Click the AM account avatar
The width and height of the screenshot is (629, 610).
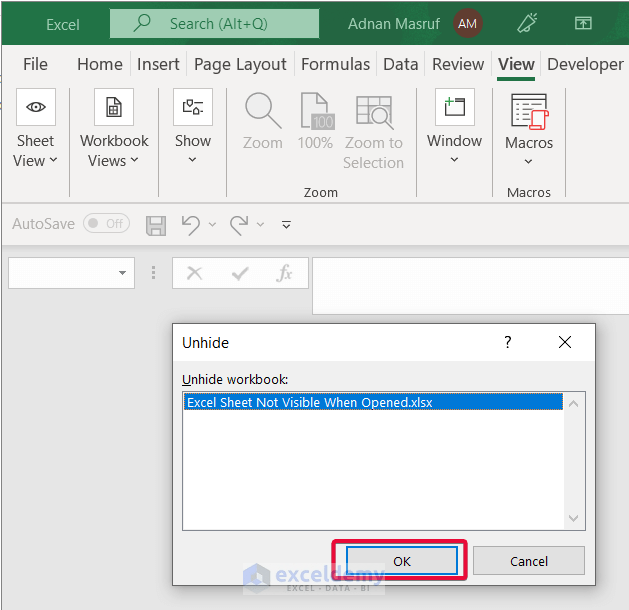pyautogui.click(x=467, y=23)
